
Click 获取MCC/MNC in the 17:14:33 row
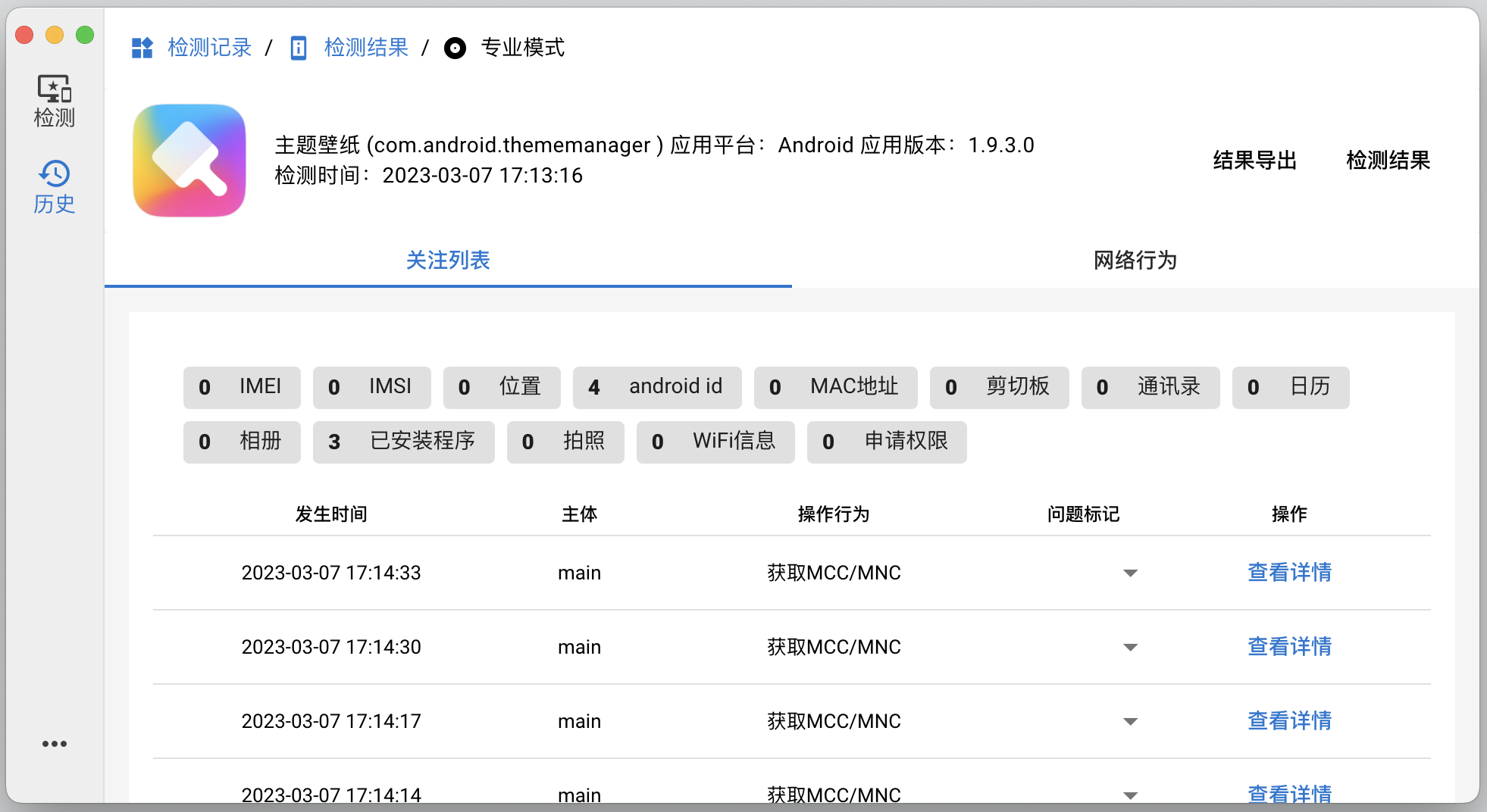(834, 573)
